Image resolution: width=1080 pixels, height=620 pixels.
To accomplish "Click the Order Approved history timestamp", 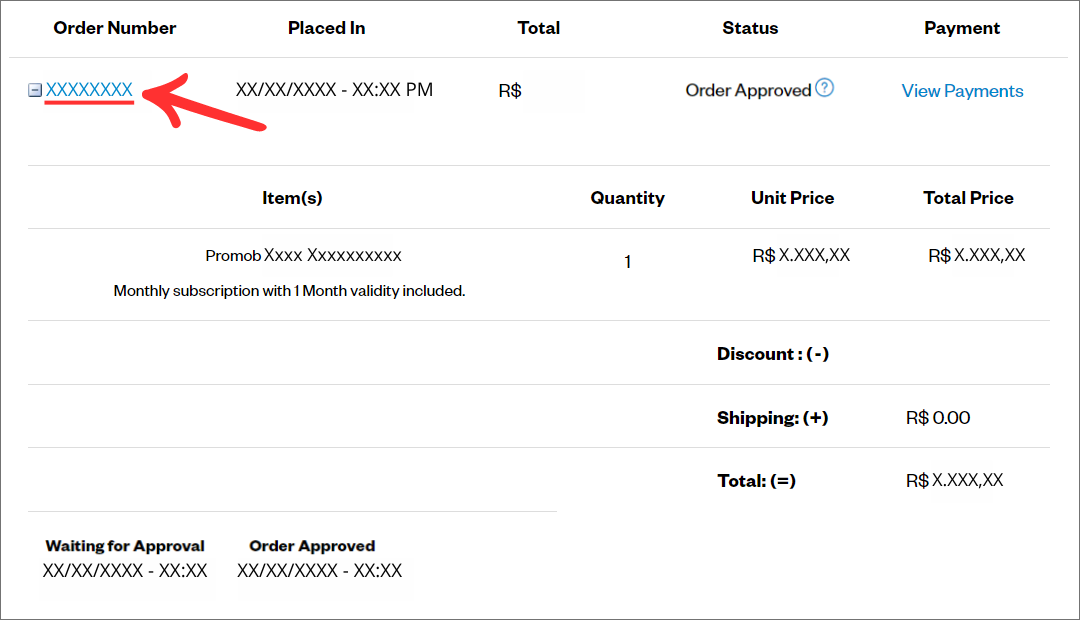I will 319,571.
